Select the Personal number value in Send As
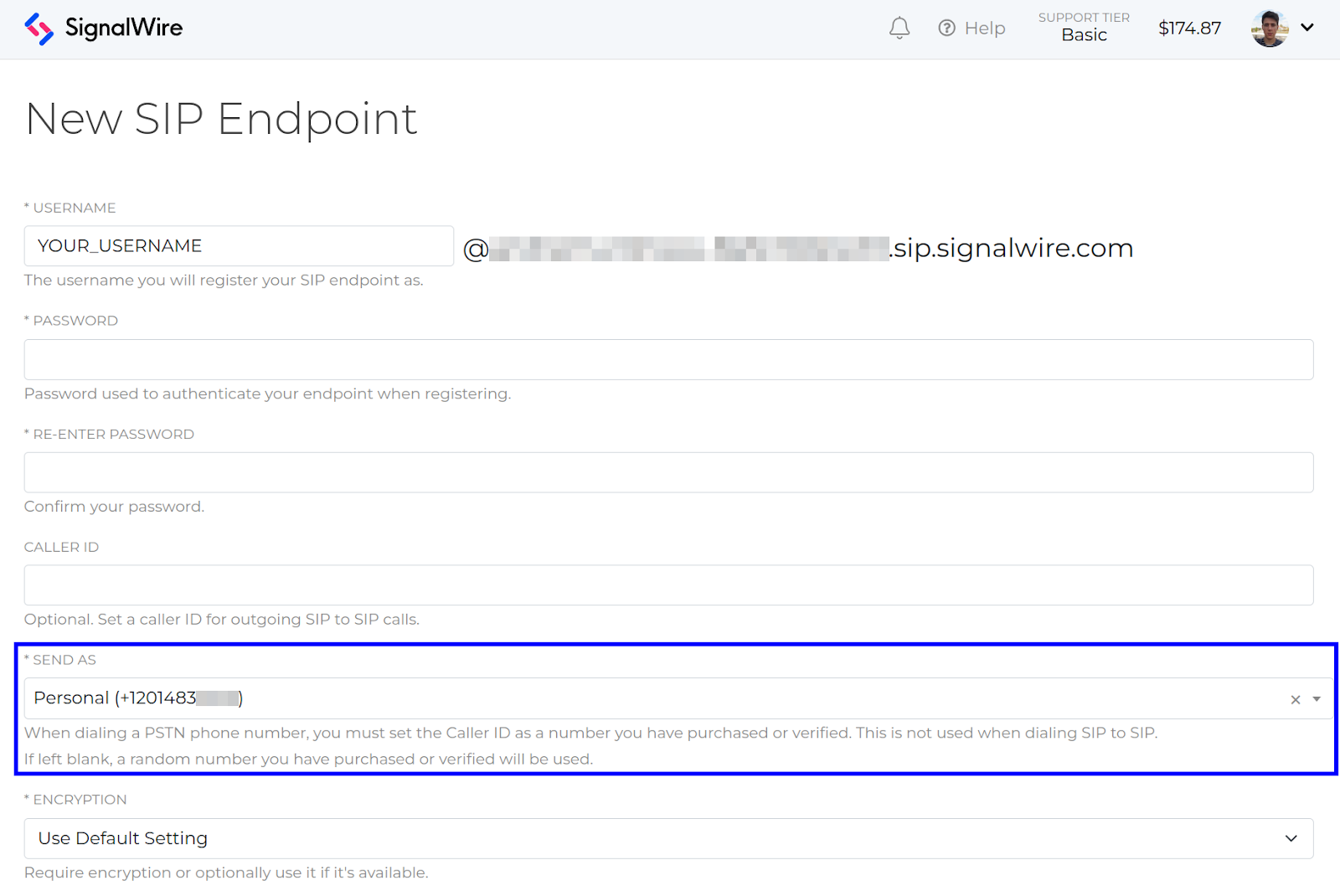1340x896 pixels. point(138,698)
